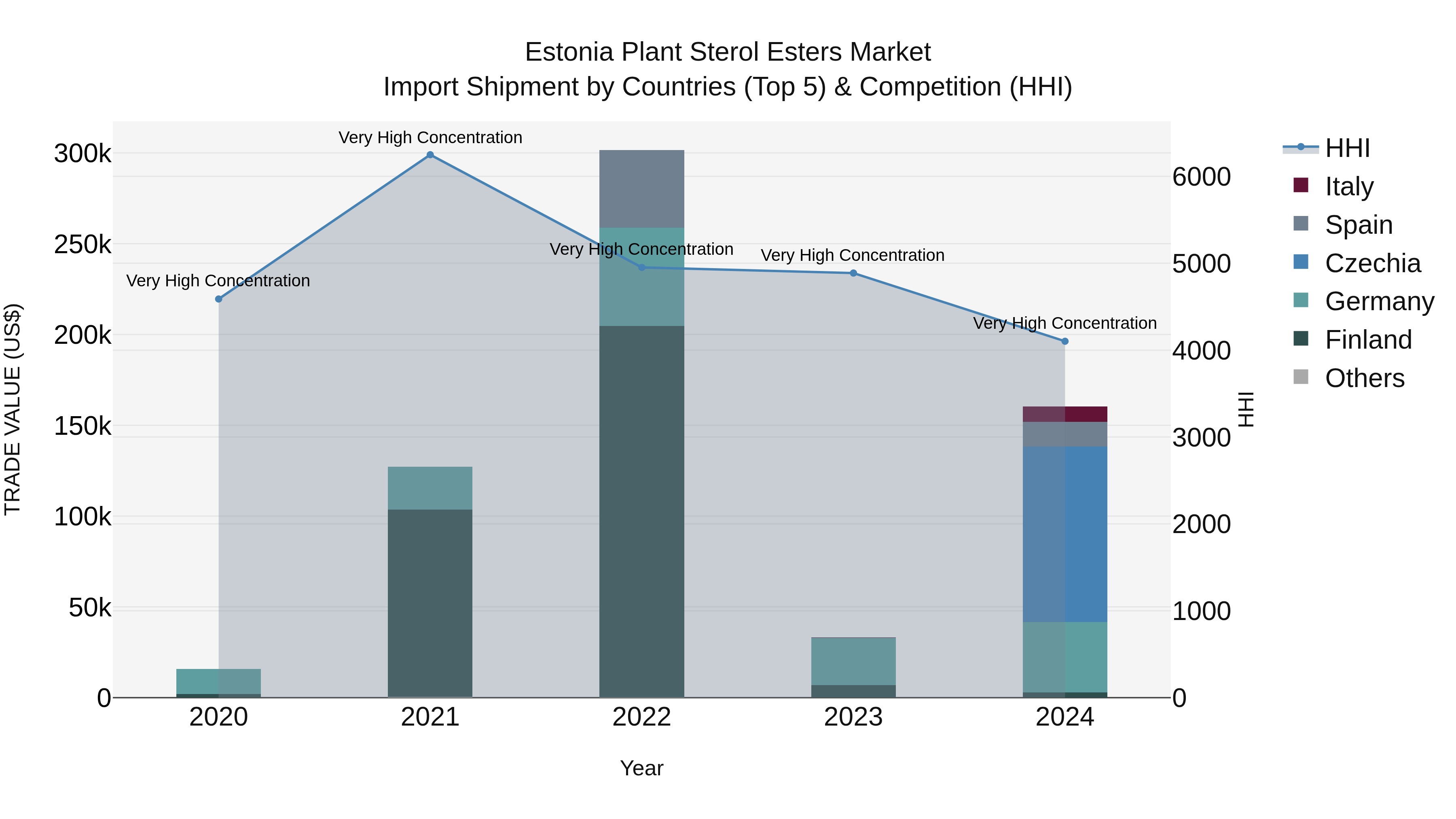Select the Italy bar segment in 2024
Image resolution: width=1456 pixels, height=819 pixels.
point(1065,414)
